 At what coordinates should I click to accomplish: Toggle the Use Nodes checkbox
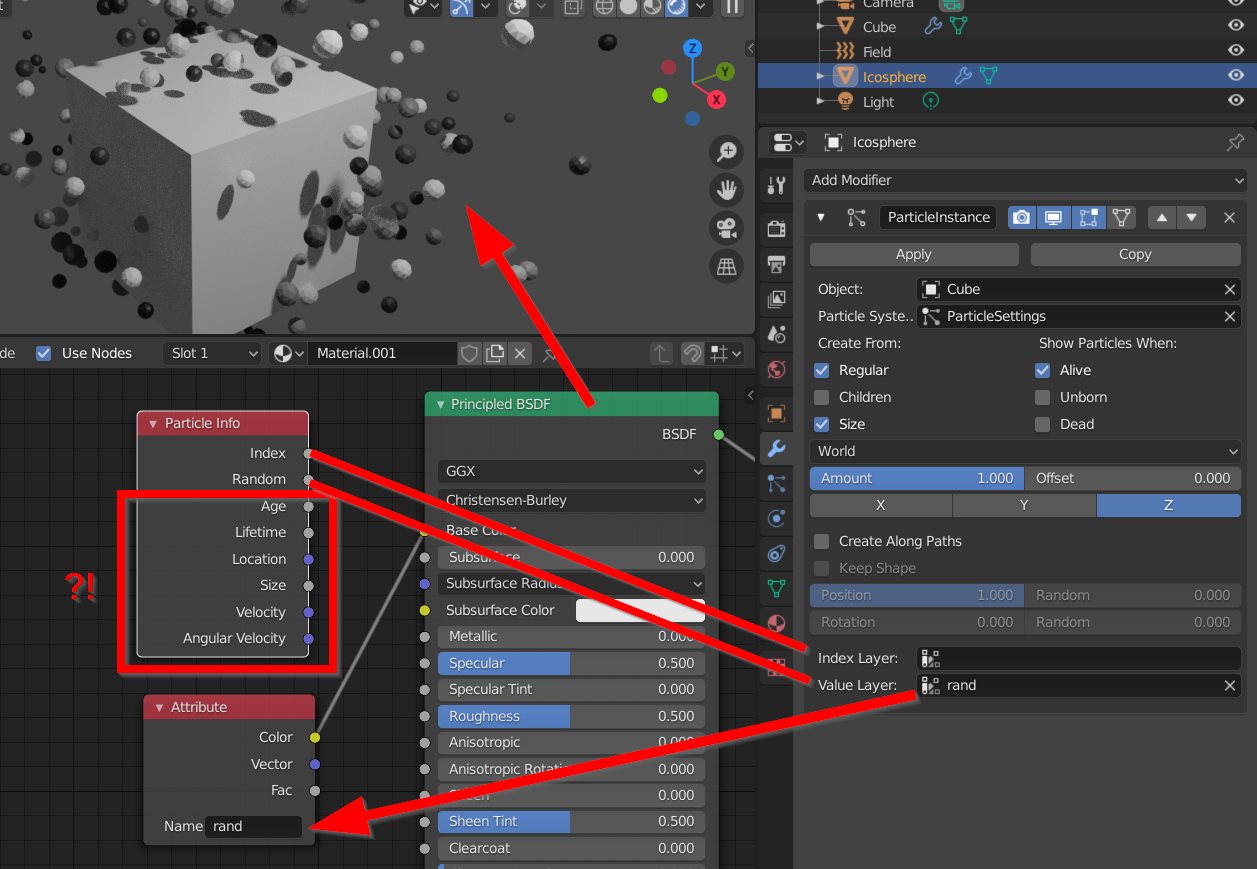[44, 353]
